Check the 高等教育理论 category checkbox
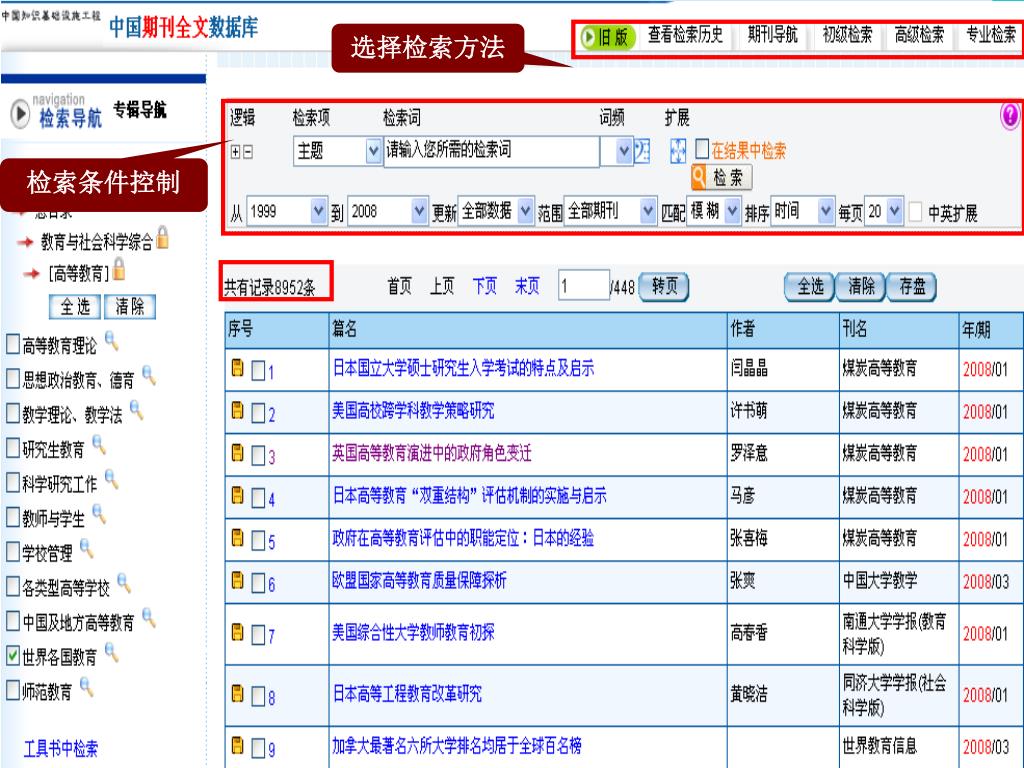1024x768 pixels. pos(12,344)
